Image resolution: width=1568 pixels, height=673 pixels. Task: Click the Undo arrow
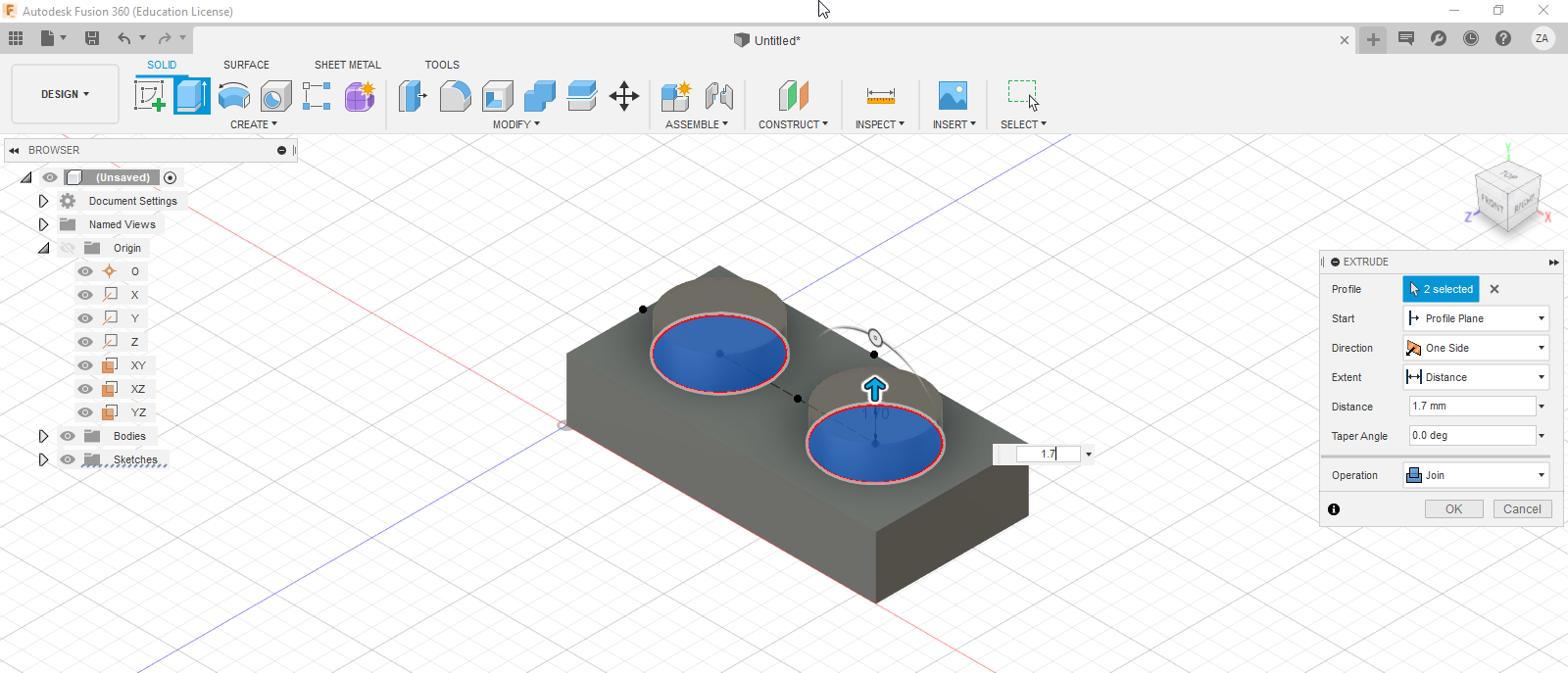(124, 38)
